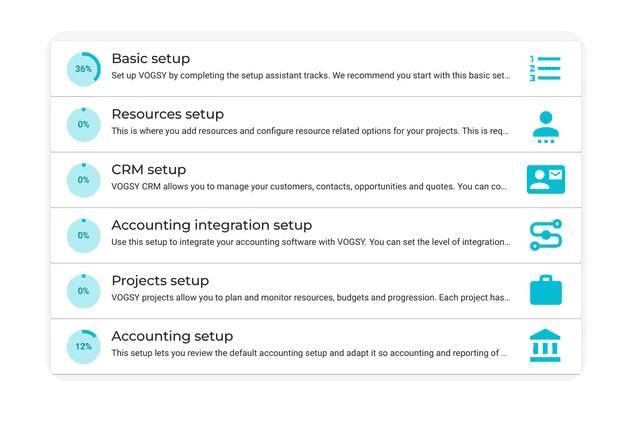This screenshot has height=422, width=630.
Task: Click the Resources setup person icon
Action: click(x=545, y=126)
